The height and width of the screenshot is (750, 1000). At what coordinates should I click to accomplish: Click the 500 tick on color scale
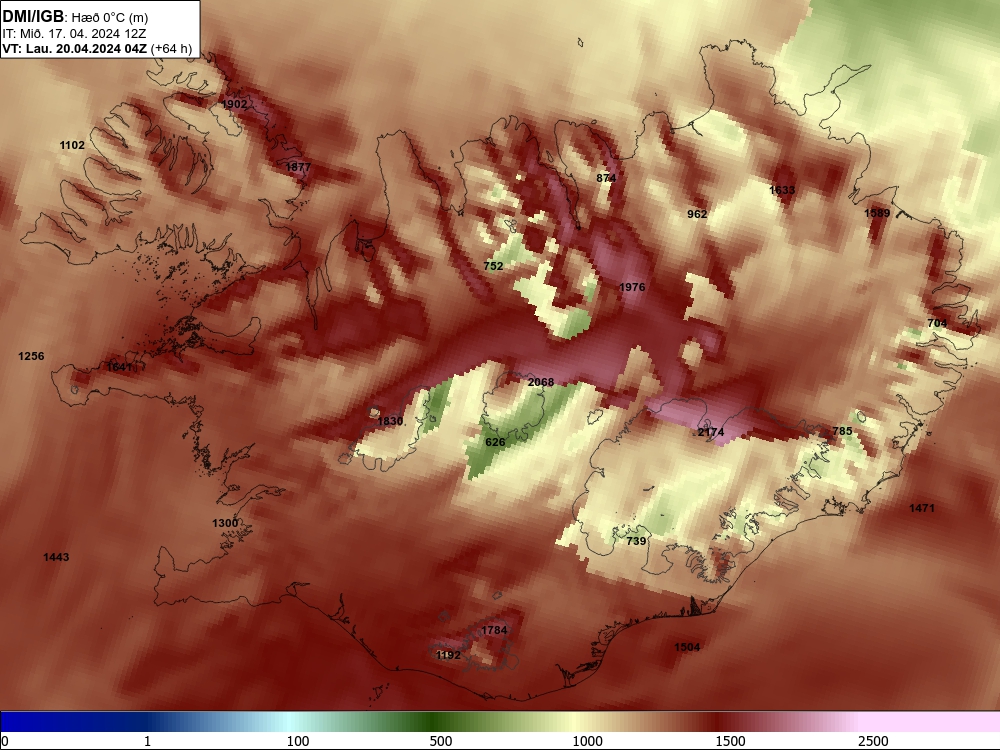pos(441,741)
